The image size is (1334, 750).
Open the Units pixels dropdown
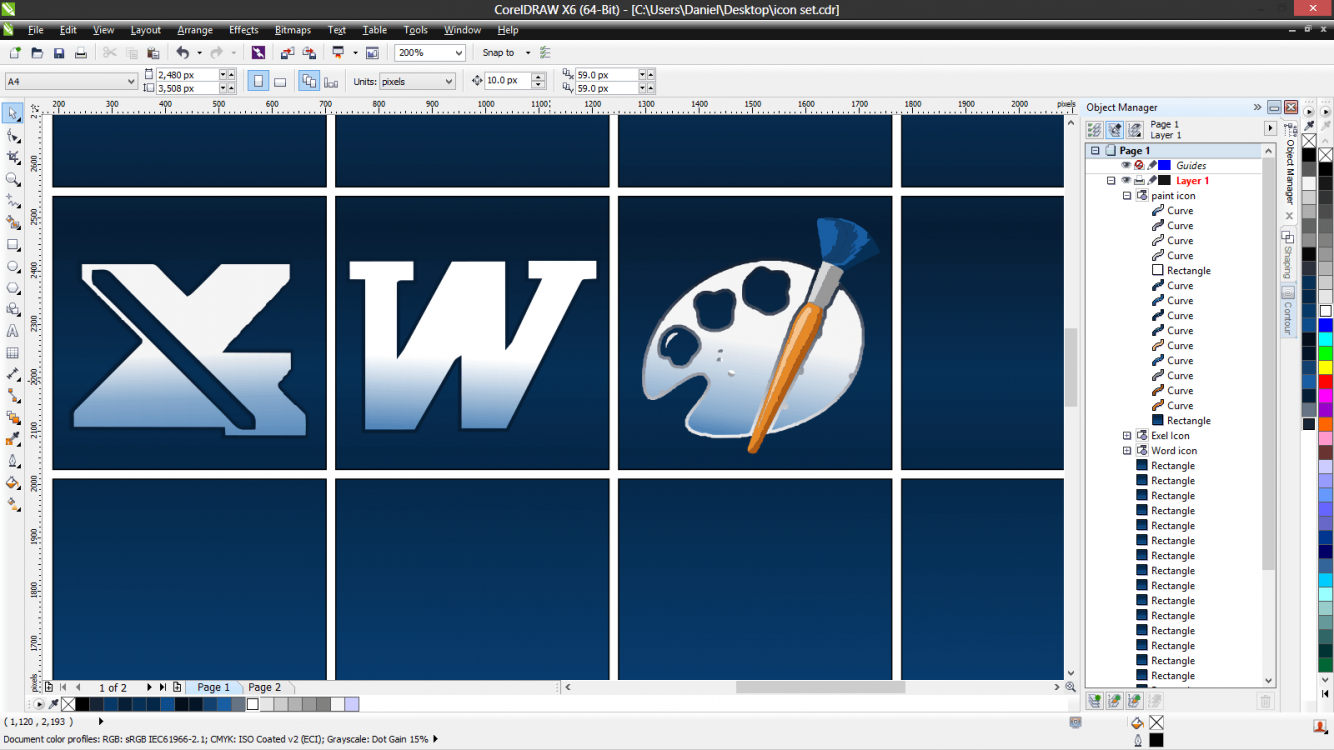(449, 81)
